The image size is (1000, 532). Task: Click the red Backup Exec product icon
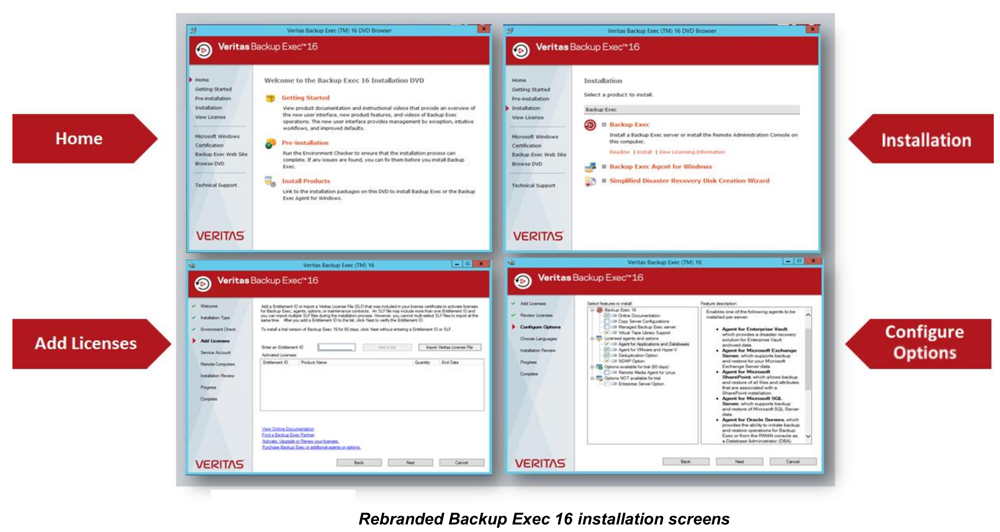click(590, 125)
